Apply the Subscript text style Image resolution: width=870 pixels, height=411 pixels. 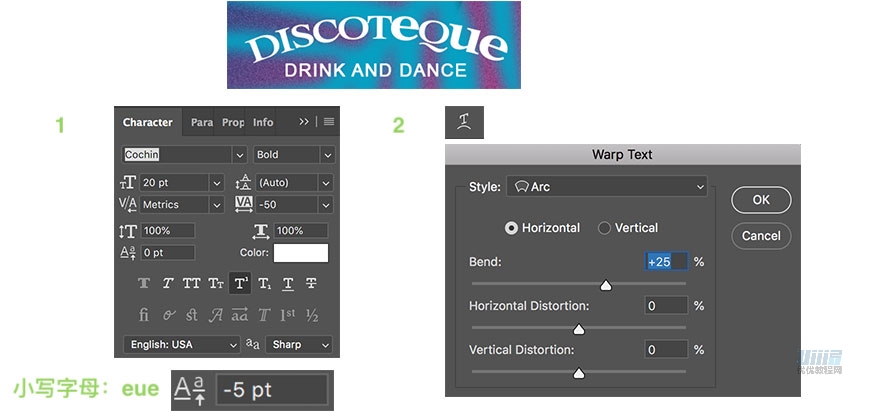click(x=264, y=284)
